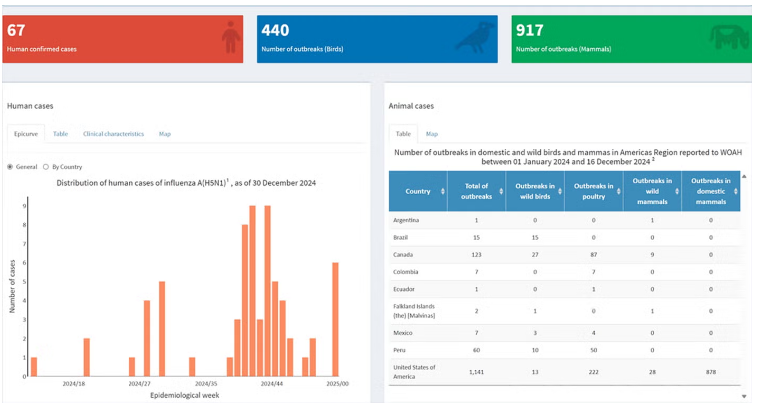This screenshot has height=403, width=768.
Task: Click the scroll down arrow of the table
Action: (743, 396)
